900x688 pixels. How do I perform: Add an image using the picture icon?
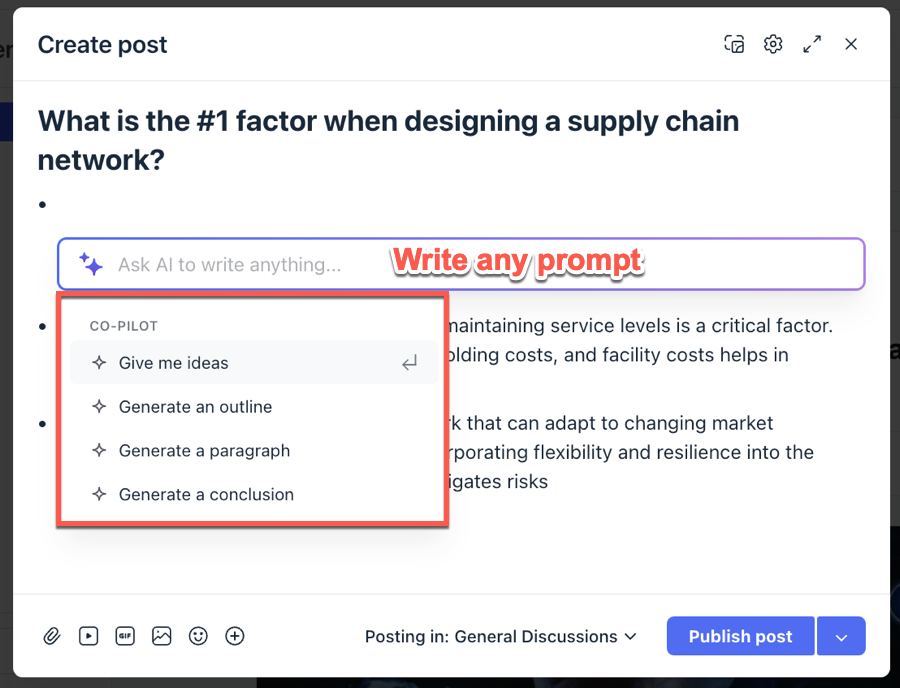click(161, 636)
